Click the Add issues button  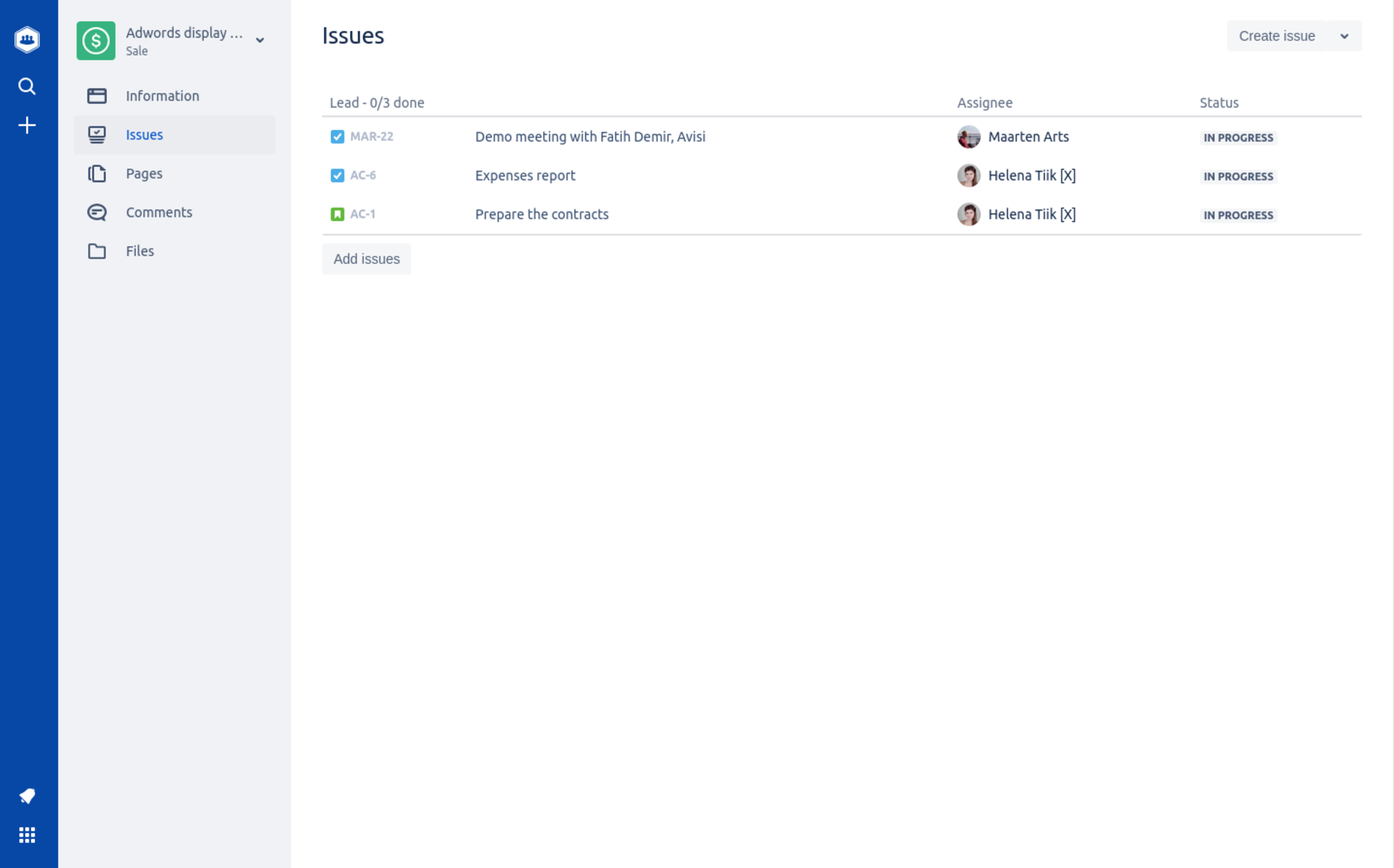(x=366, y=259)
